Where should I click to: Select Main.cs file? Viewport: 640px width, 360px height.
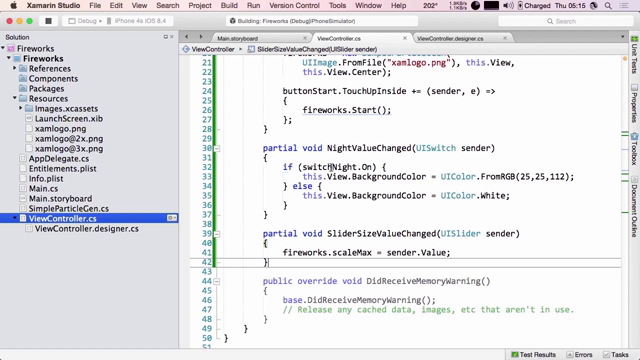click(x=43, y=189)
